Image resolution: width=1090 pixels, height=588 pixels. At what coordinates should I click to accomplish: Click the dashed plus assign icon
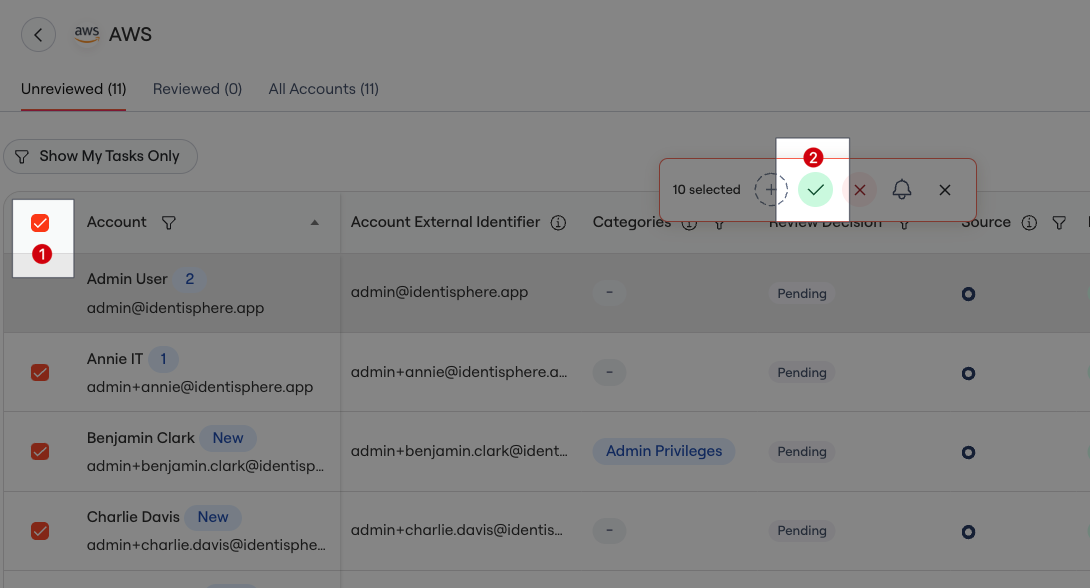tap(770, 189)
